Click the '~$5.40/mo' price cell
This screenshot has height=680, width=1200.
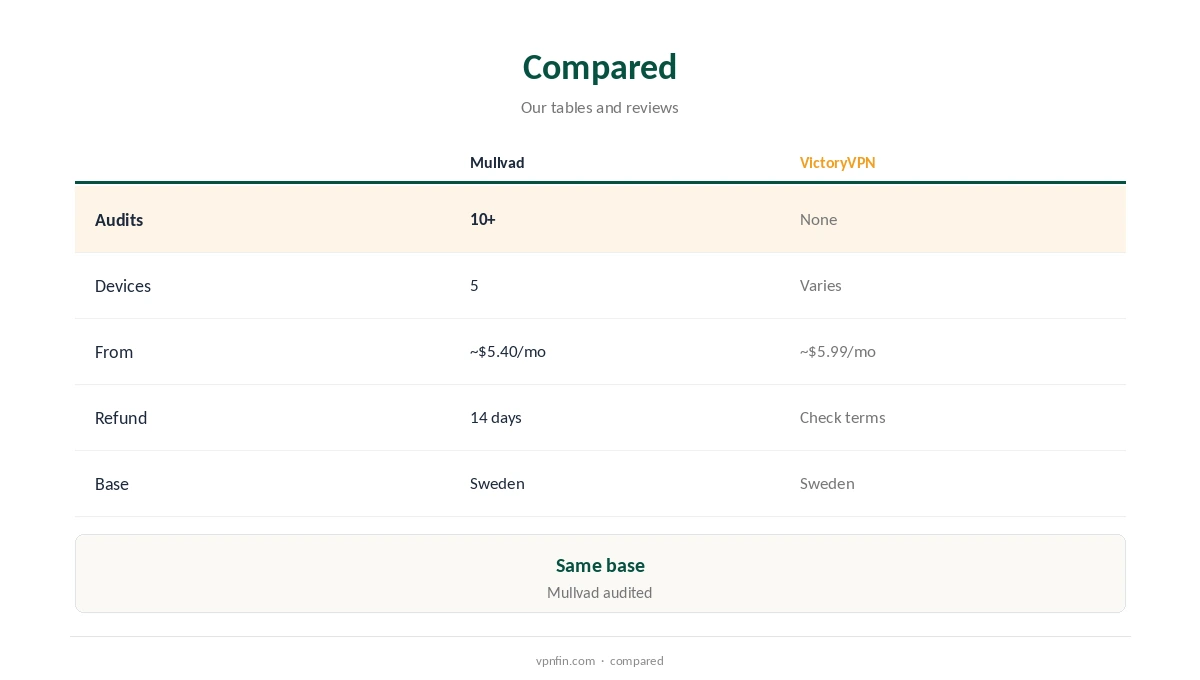tap(508, 351)
